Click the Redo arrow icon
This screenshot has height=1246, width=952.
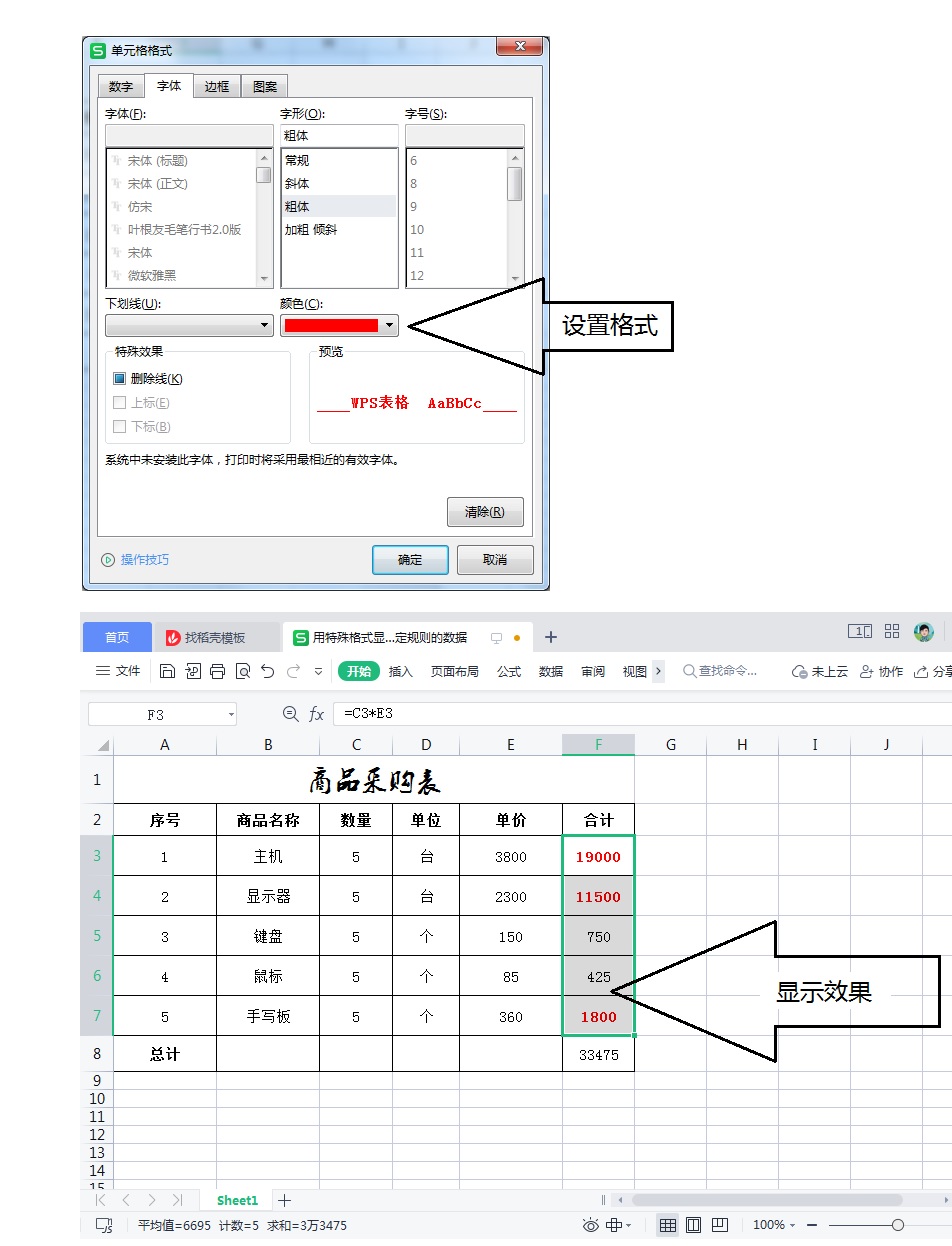click(293, 671)
